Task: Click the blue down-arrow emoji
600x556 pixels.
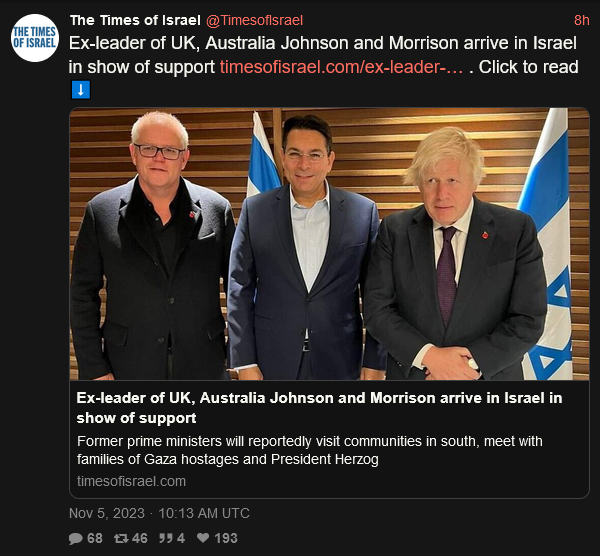Action: coord(81,90)
